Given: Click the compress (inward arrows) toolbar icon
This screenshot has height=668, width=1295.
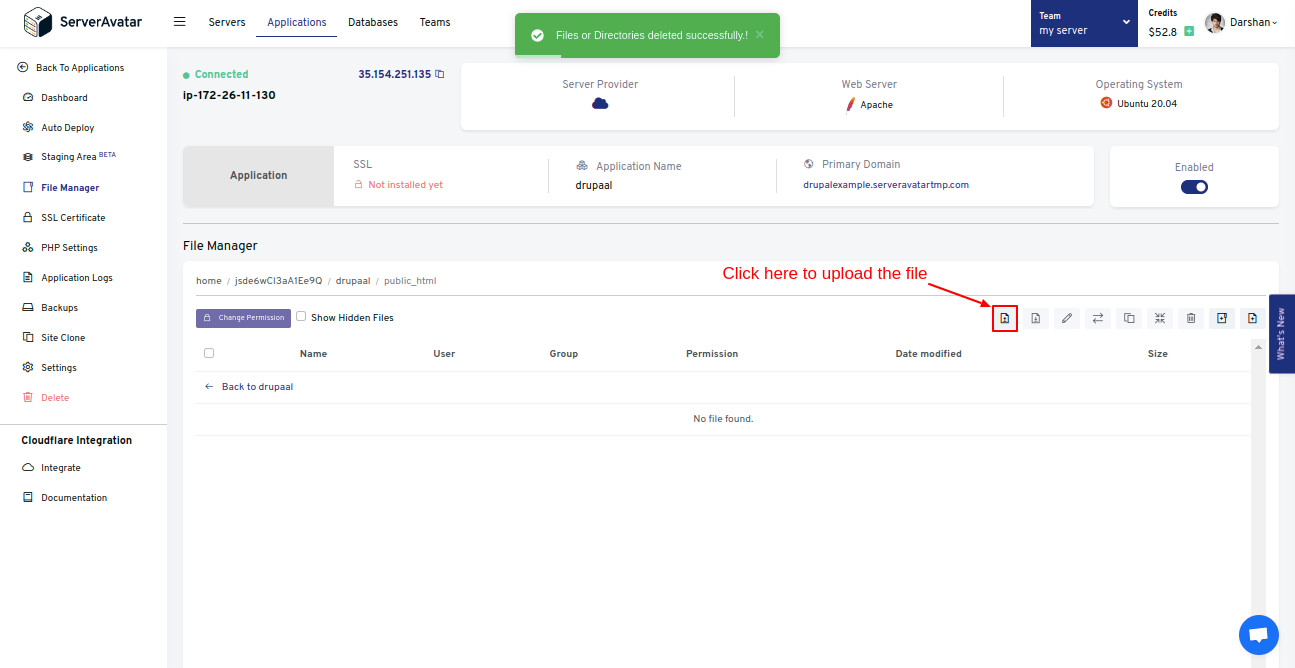Looking at the screenshot, I should [1160, 318].
